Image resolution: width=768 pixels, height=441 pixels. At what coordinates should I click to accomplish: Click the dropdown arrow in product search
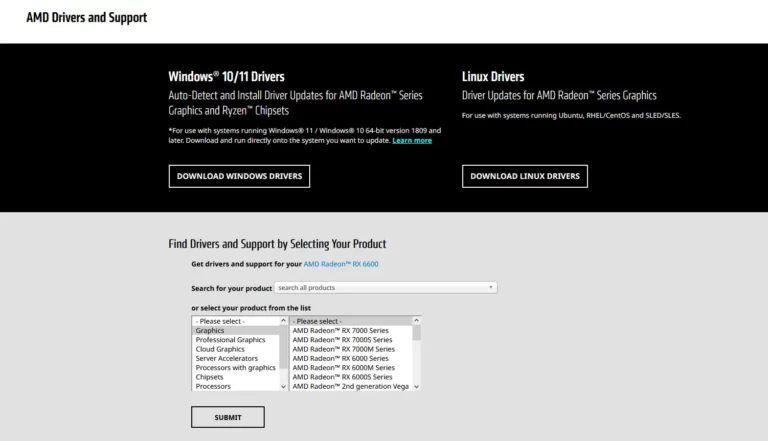(x=490, y=288)
